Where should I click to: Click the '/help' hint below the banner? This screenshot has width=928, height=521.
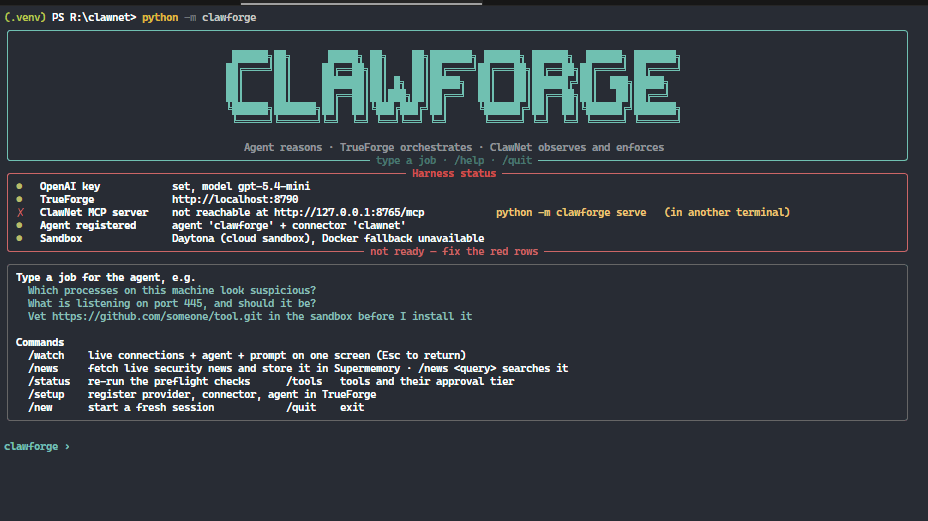coord(469,160)
